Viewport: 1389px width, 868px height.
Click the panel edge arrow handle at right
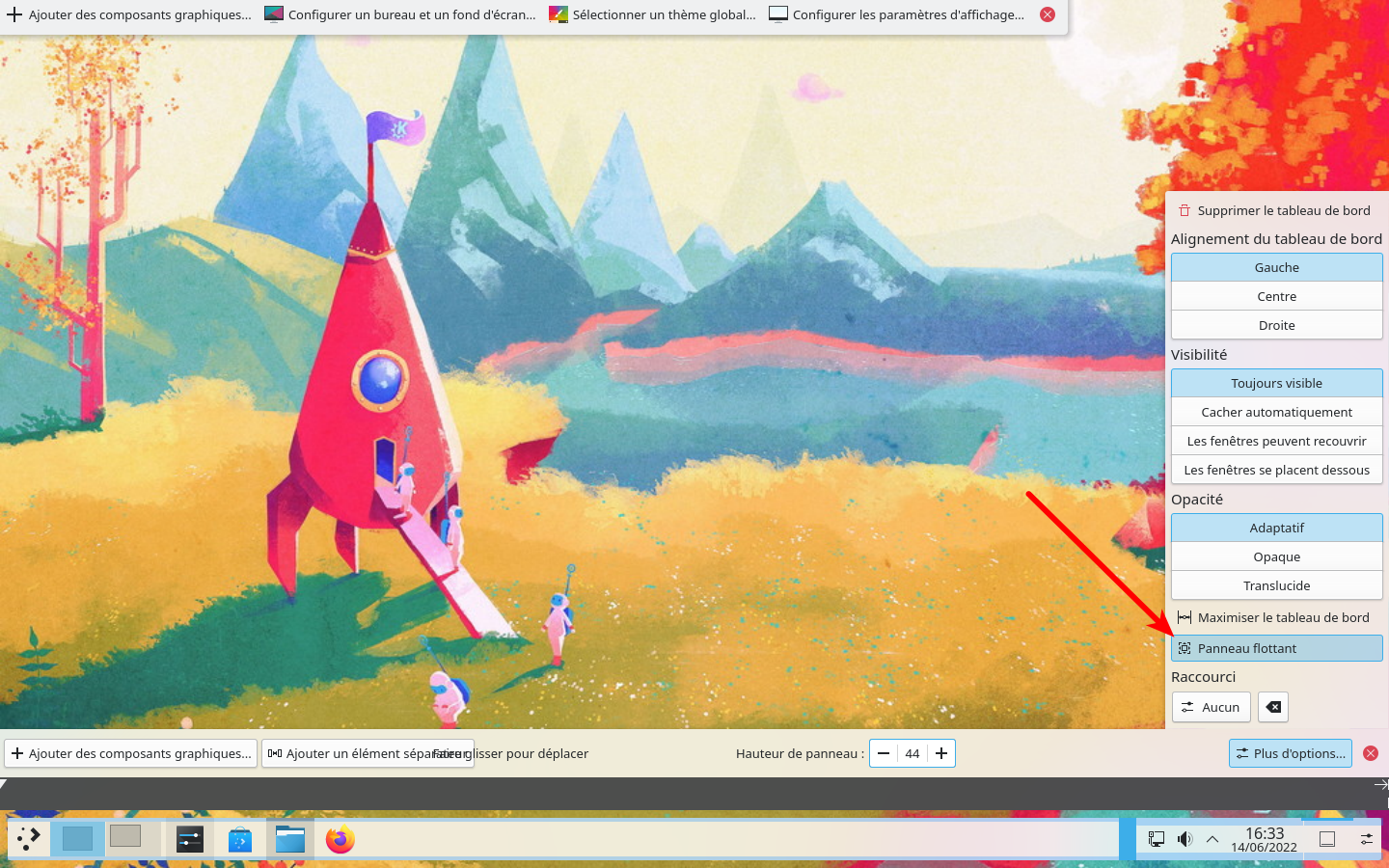[1381, 785]
